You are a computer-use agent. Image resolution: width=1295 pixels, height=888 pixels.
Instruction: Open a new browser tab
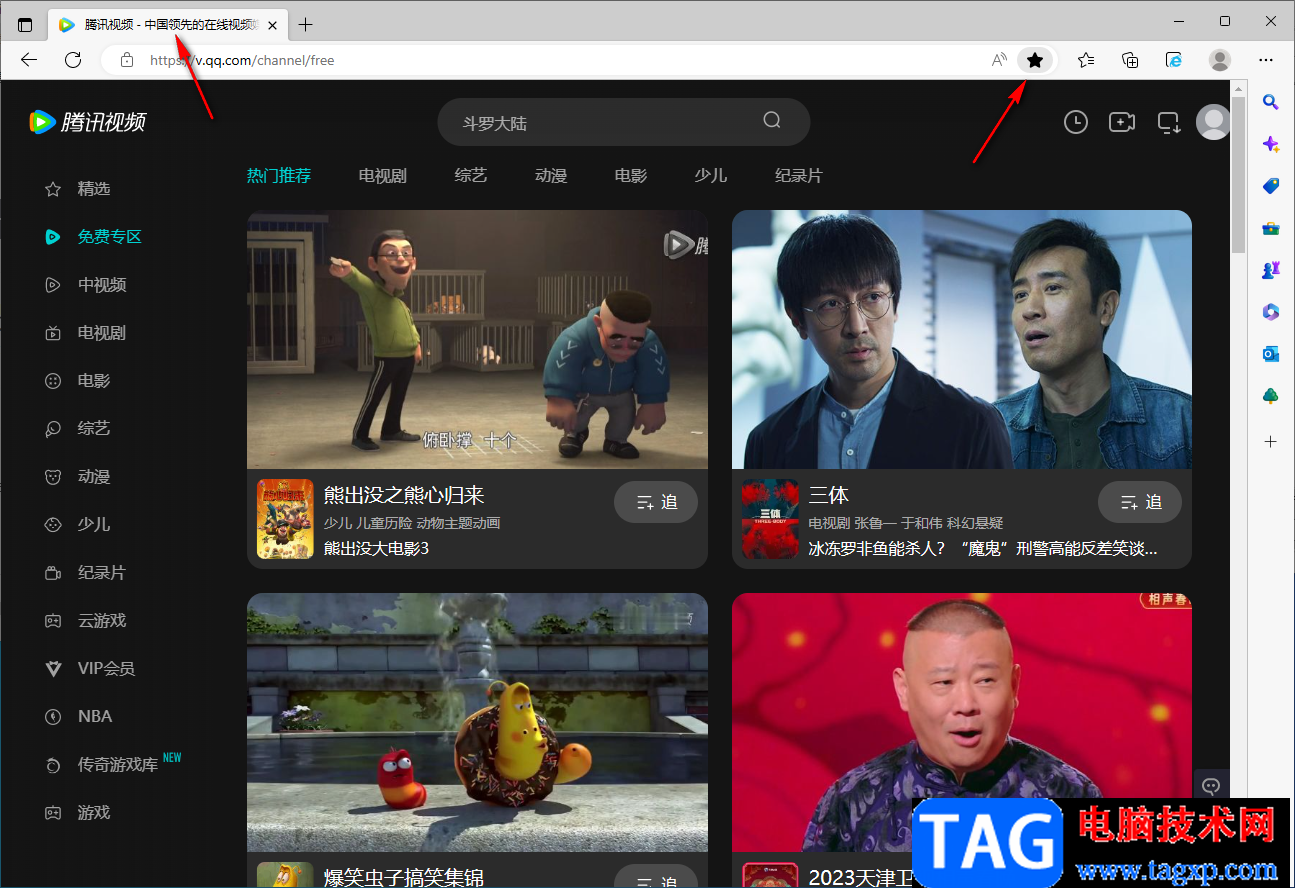[306, 24]
